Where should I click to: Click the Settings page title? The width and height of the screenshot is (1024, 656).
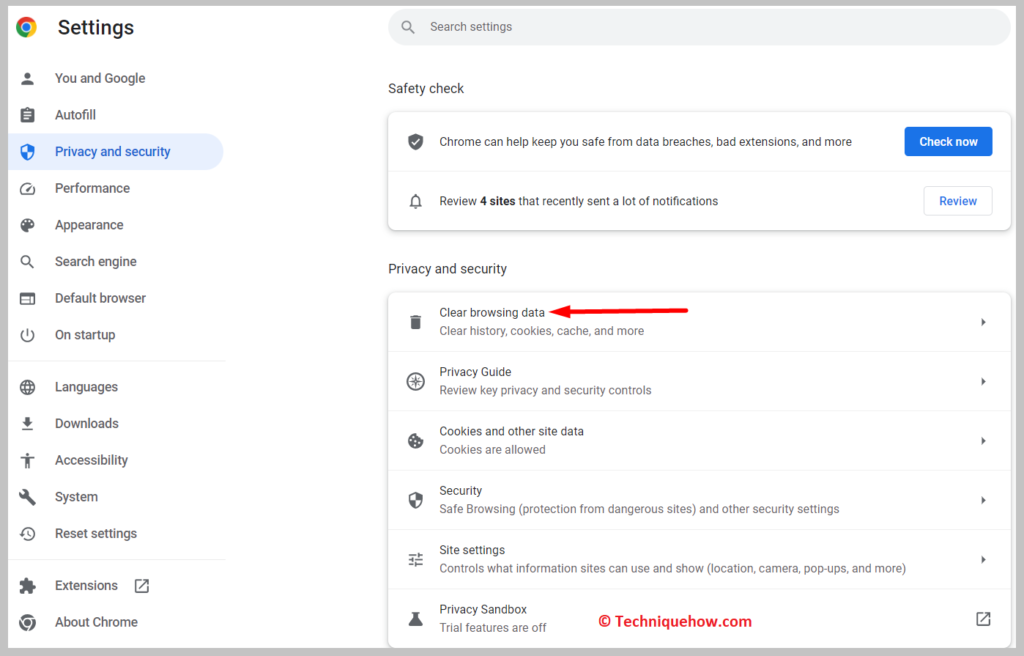(96, 27)
